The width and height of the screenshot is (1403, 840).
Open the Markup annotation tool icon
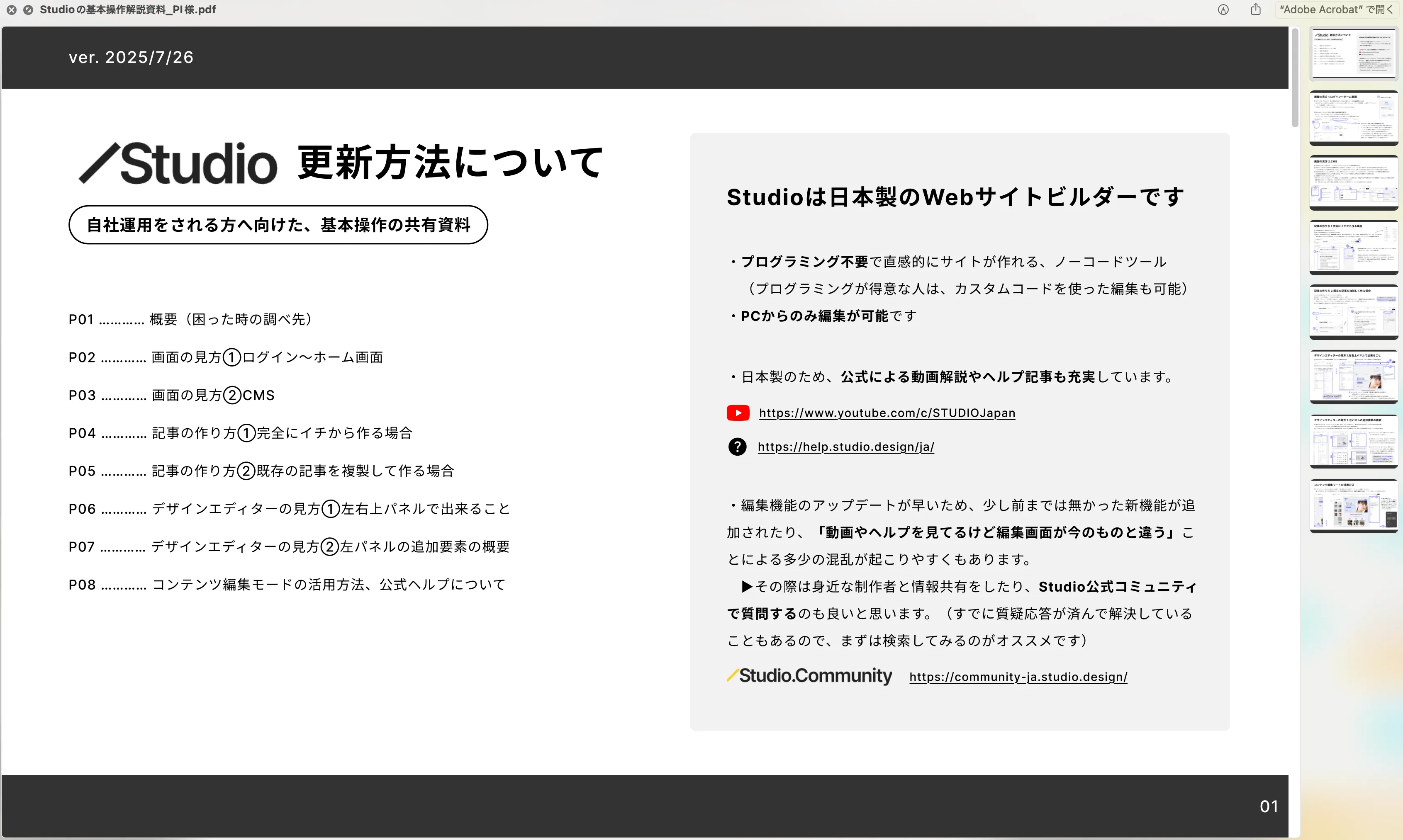click(x=1223, y=10)
